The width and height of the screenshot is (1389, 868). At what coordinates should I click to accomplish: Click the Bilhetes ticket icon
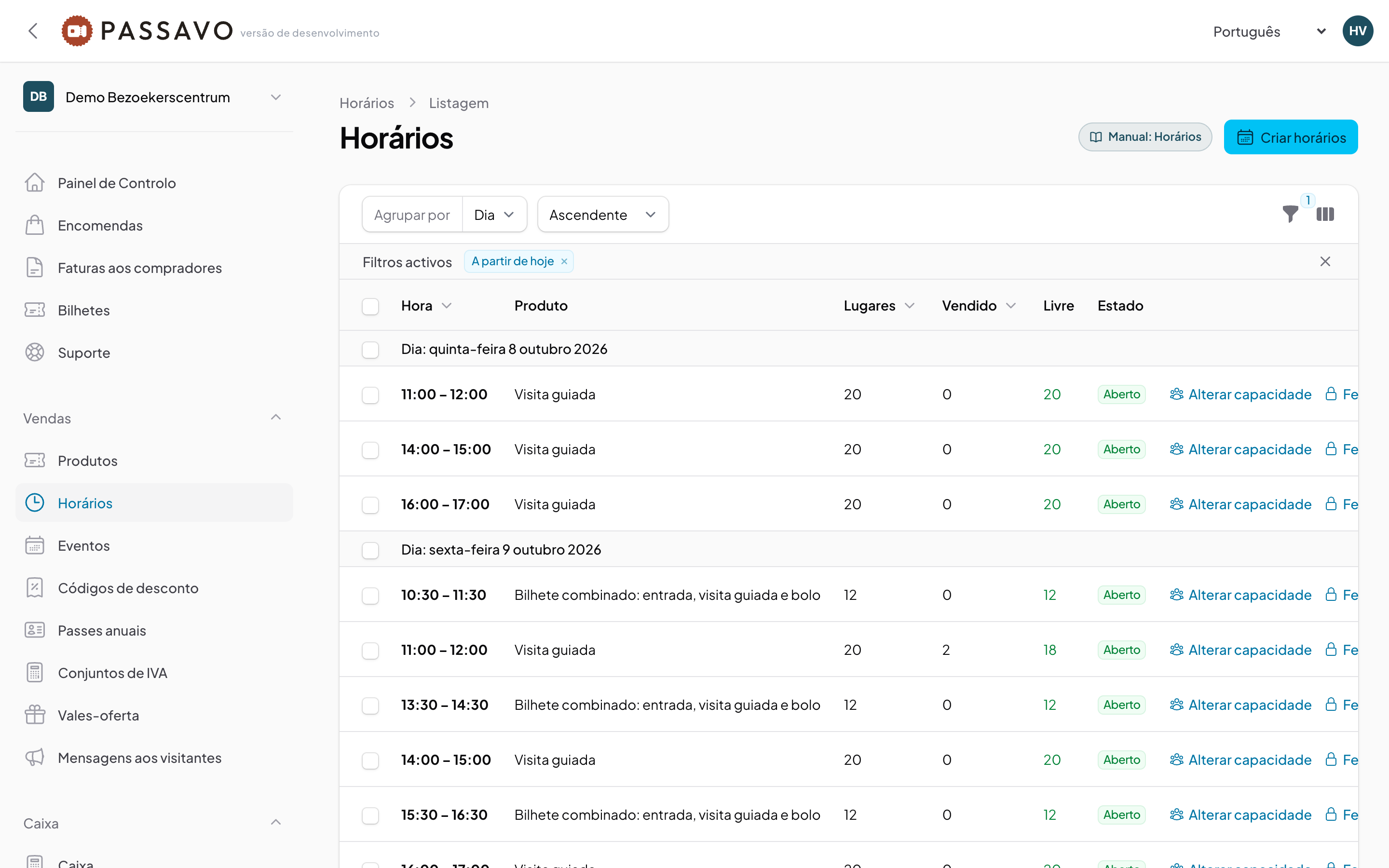click(34, 310)
